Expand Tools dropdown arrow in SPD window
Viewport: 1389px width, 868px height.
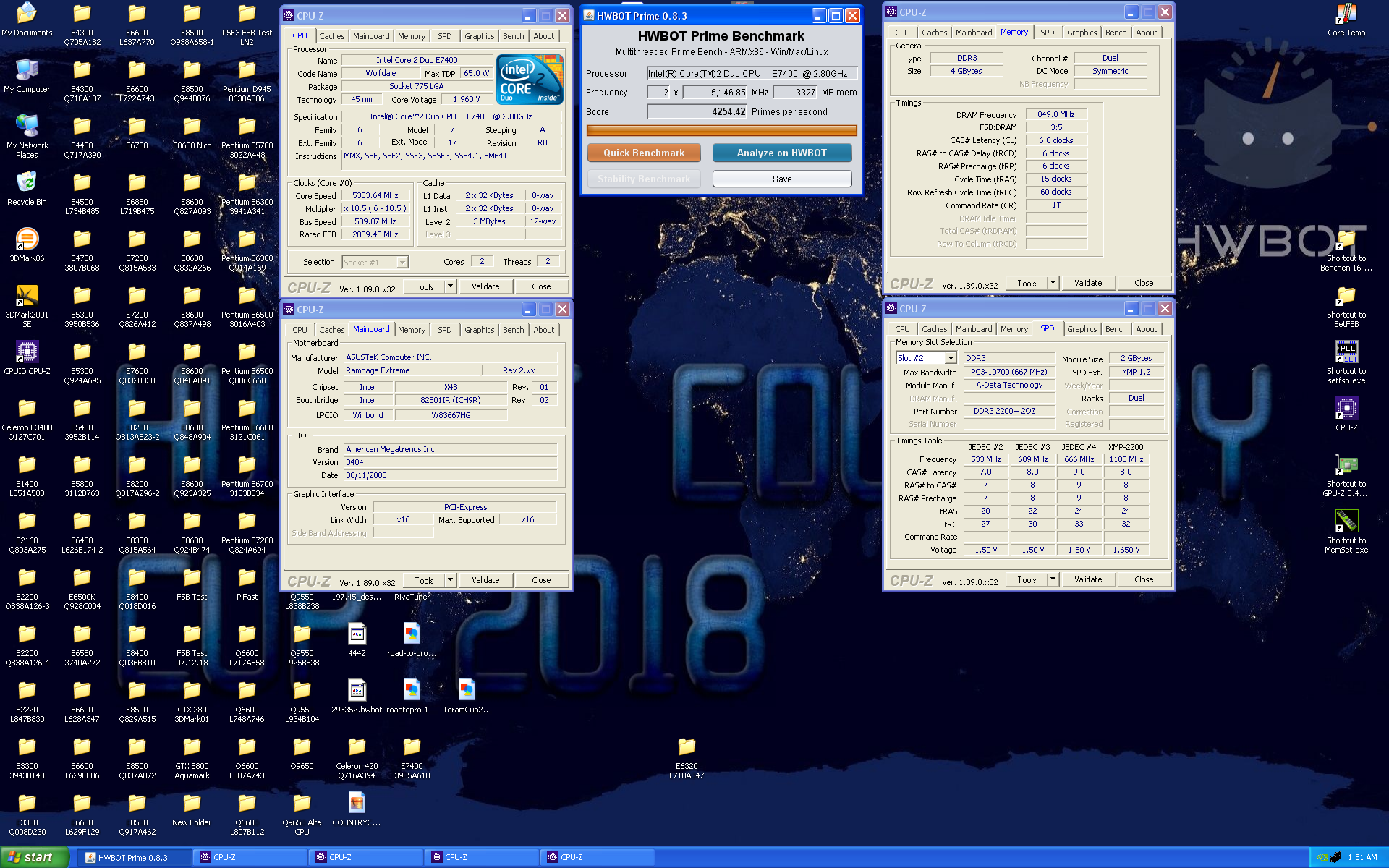[x=1053, y=579]
